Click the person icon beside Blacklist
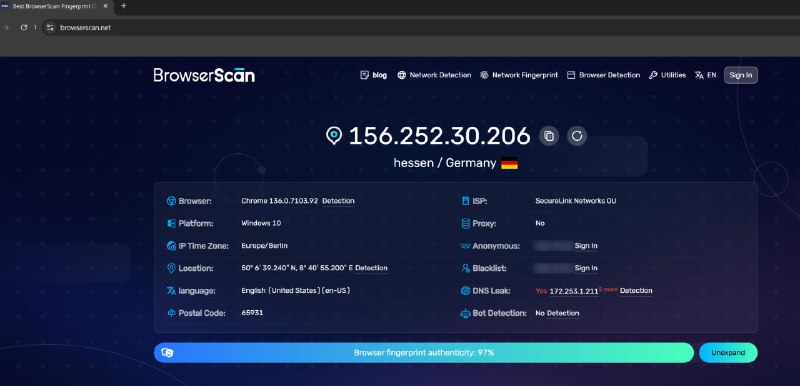 coord(465,268)
